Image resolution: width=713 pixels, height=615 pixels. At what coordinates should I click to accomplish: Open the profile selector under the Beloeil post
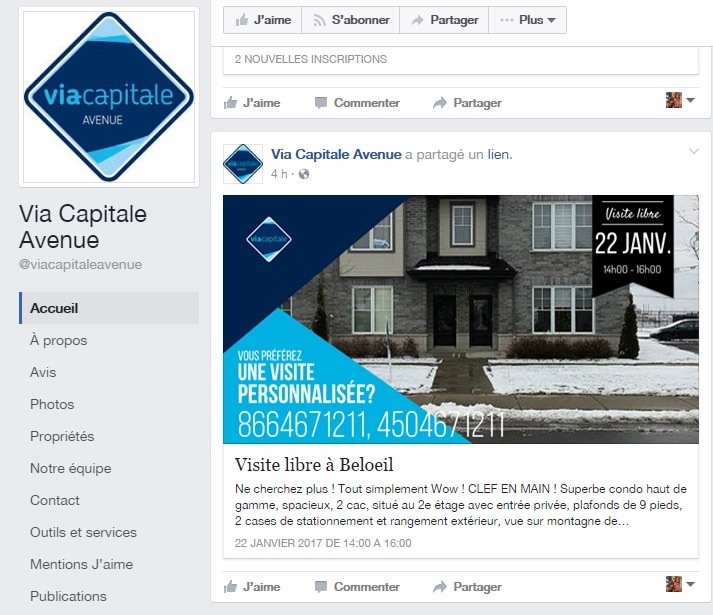click(x=680, y=584)
